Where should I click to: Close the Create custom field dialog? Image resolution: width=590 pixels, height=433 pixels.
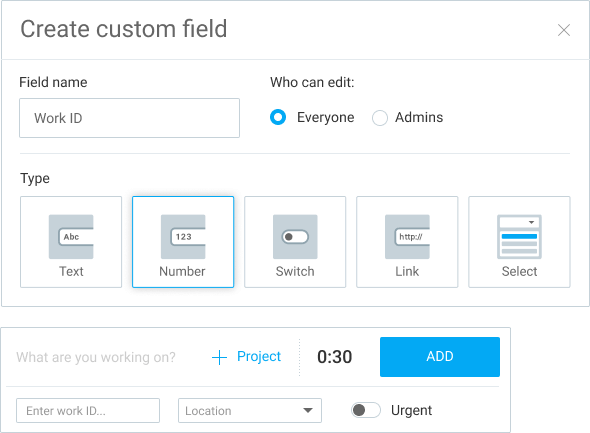point(564,30)
